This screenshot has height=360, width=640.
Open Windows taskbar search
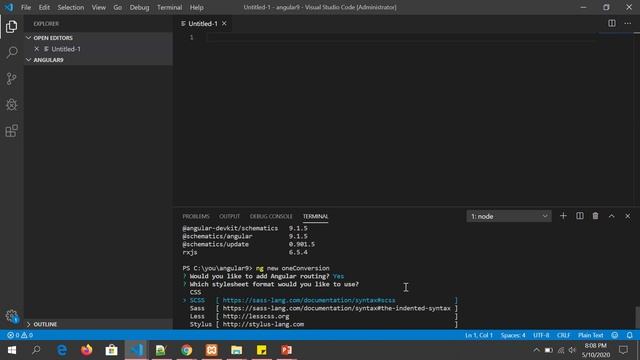coord(36,350)
